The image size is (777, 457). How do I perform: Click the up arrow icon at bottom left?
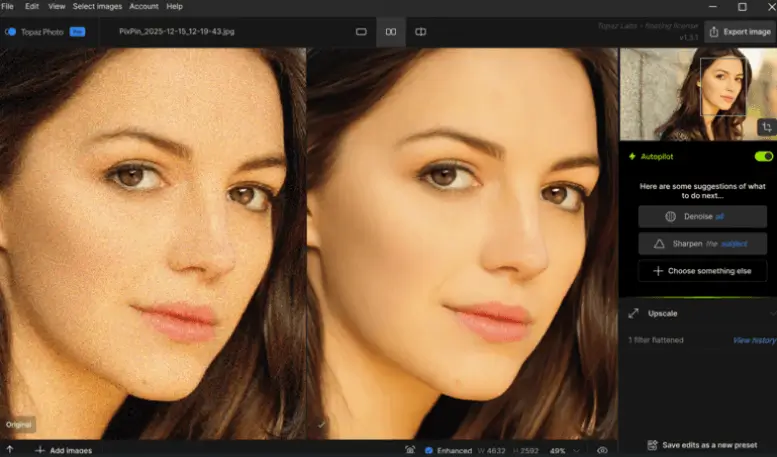pos(9,450)
